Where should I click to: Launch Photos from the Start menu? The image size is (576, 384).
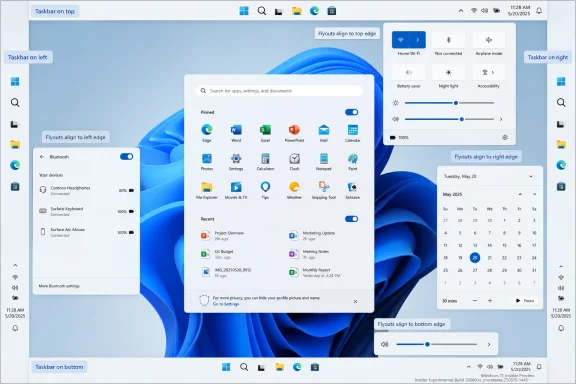tap(207, 161)
